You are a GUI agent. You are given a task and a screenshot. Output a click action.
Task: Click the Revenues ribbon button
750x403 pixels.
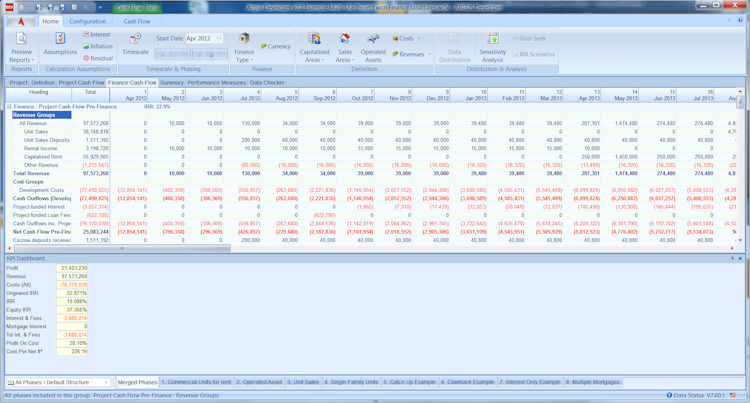coord(408,54)
